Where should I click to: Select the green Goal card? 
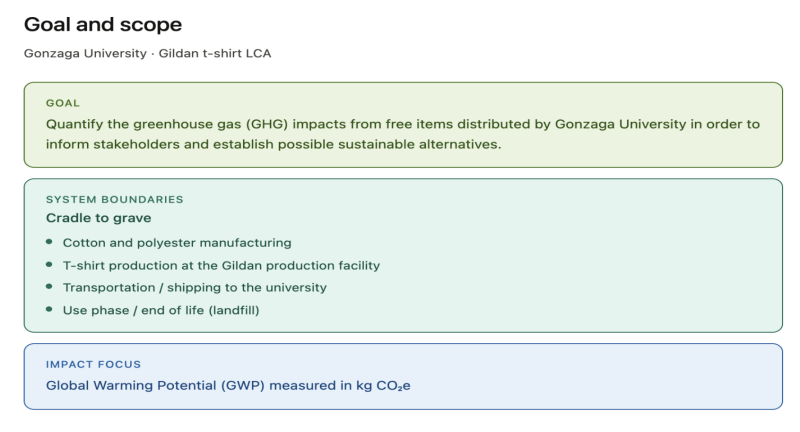point(403,125)
